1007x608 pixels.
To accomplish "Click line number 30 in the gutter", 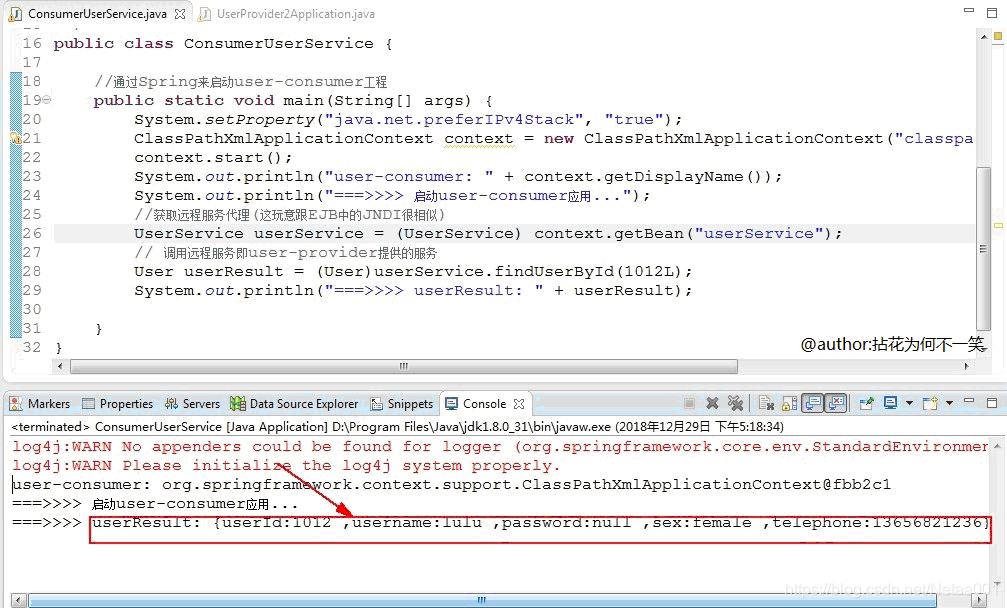I will click(31, 309).
